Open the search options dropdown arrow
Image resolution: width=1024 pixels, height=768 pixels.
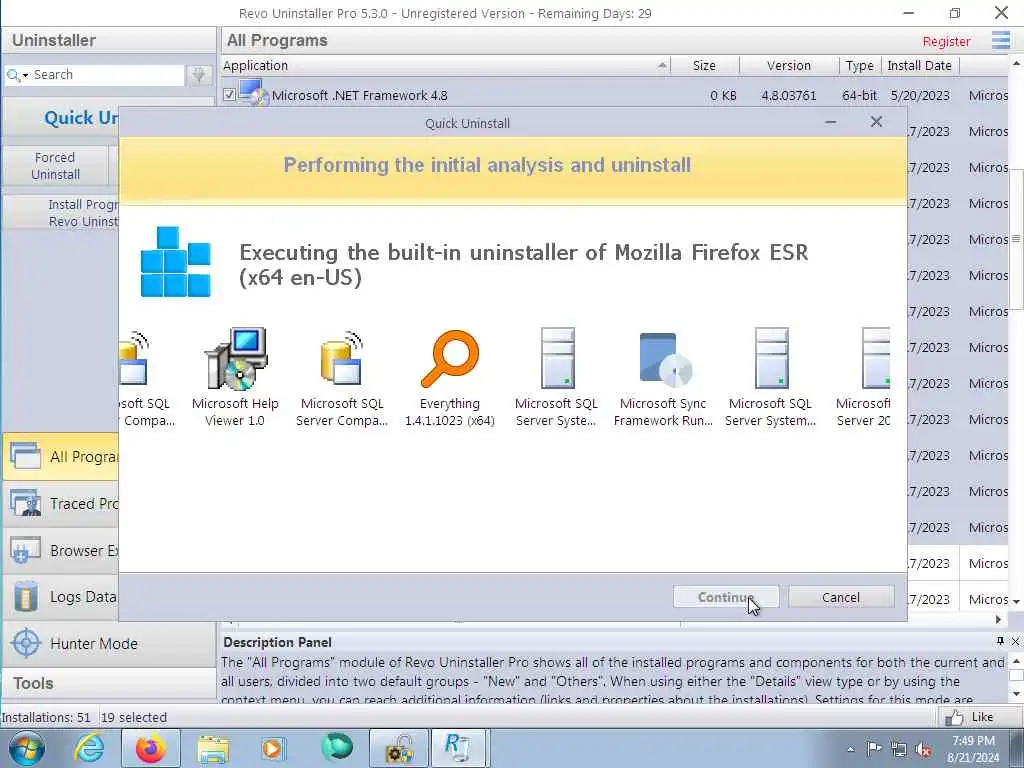tap(25, 76)
